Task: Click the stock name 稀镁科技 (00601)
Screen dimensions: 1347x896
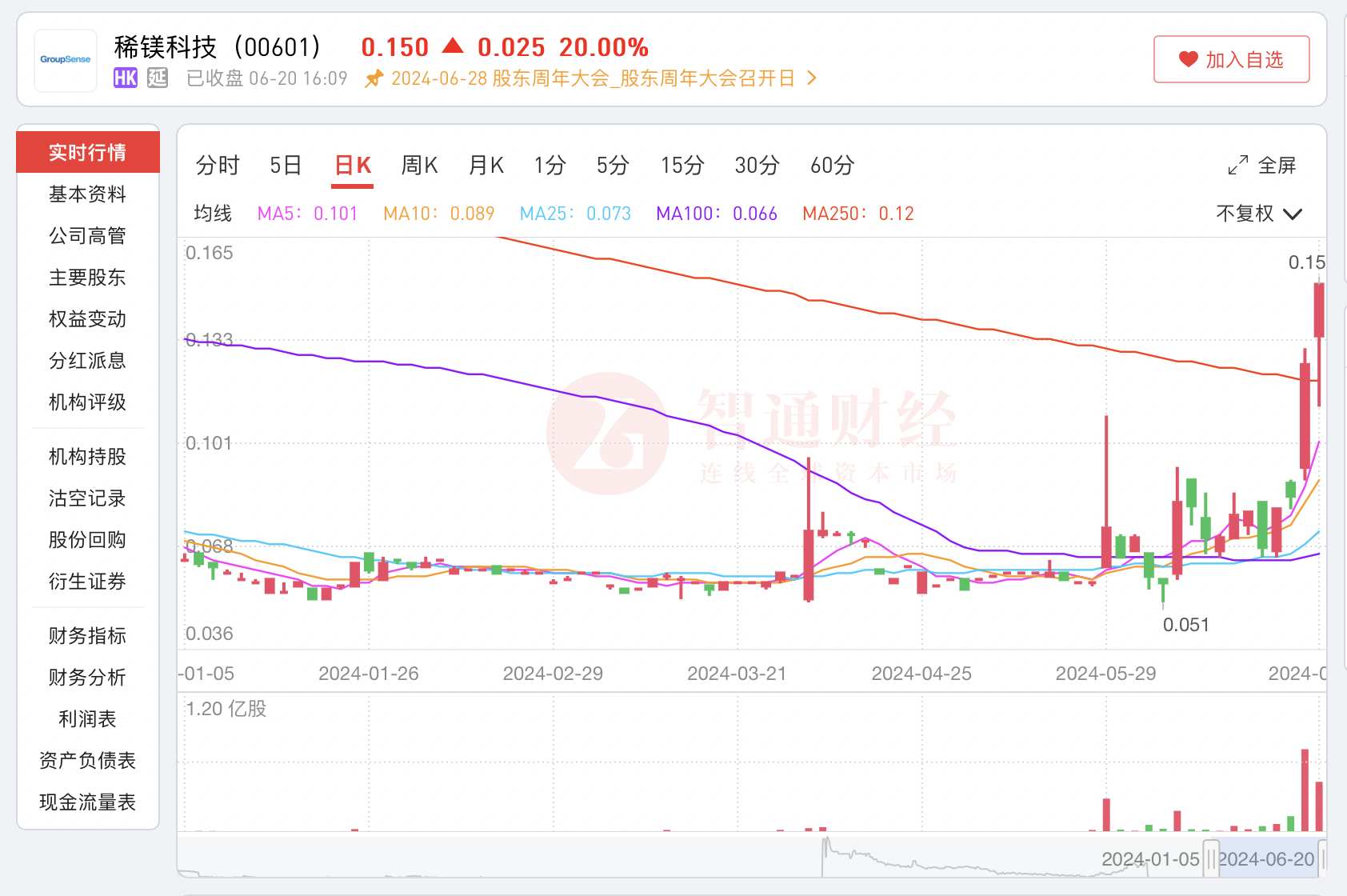Action: (x=218, y=47)
